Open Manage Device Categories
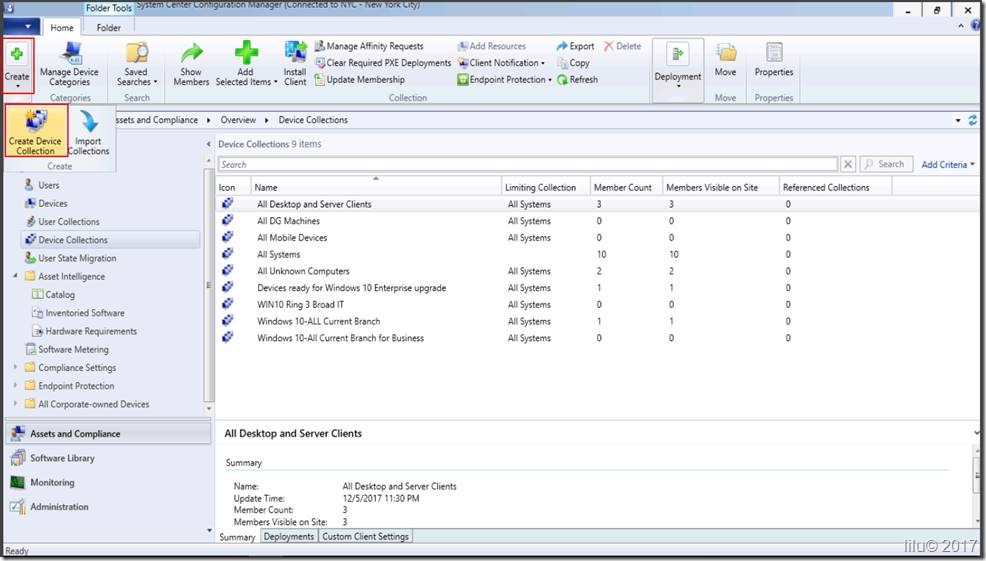This screenshot has width=986, height=561. point(69,65)
